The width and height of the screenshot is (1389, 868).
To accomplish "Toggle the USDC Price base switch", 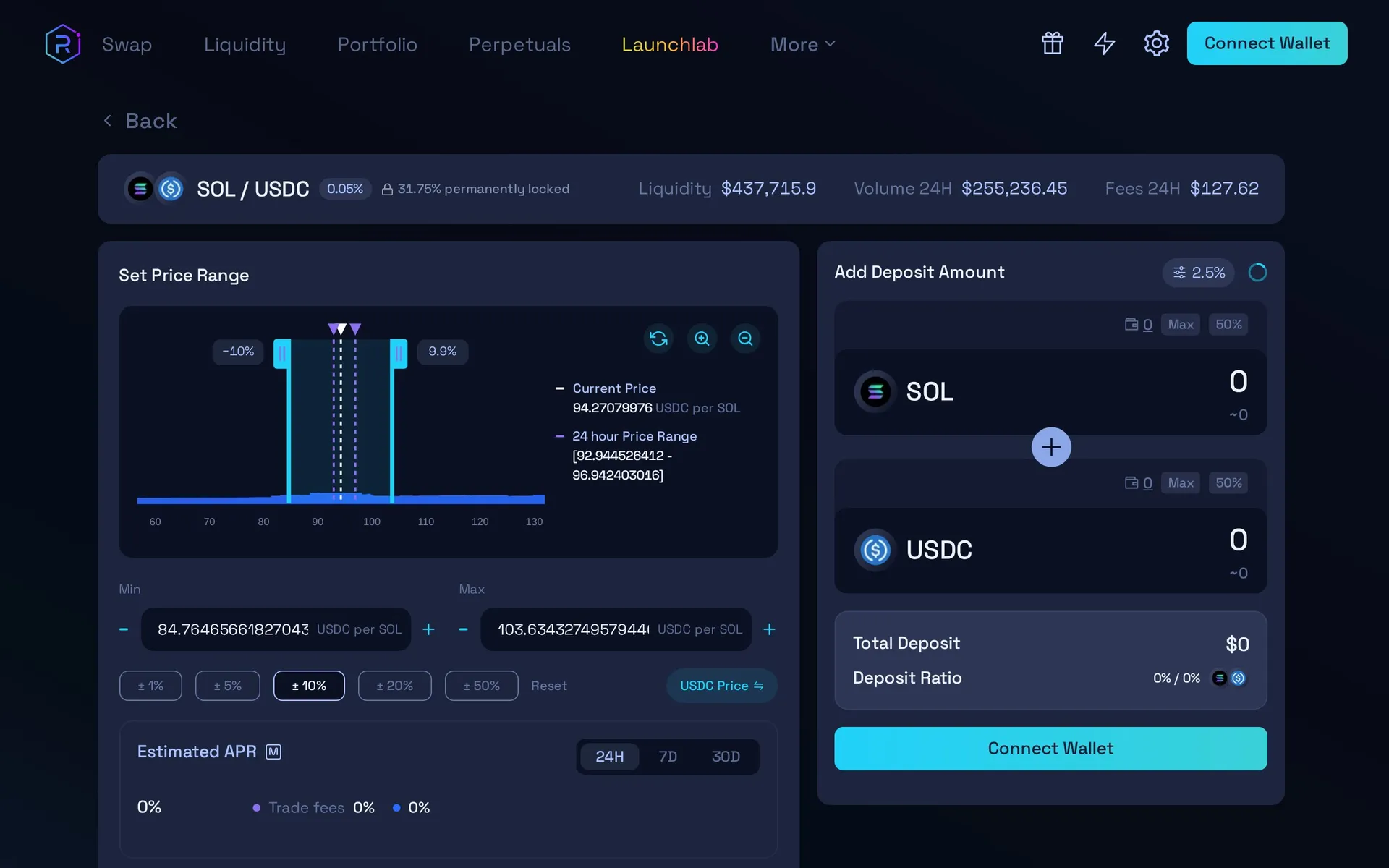I will click(721, 686).
